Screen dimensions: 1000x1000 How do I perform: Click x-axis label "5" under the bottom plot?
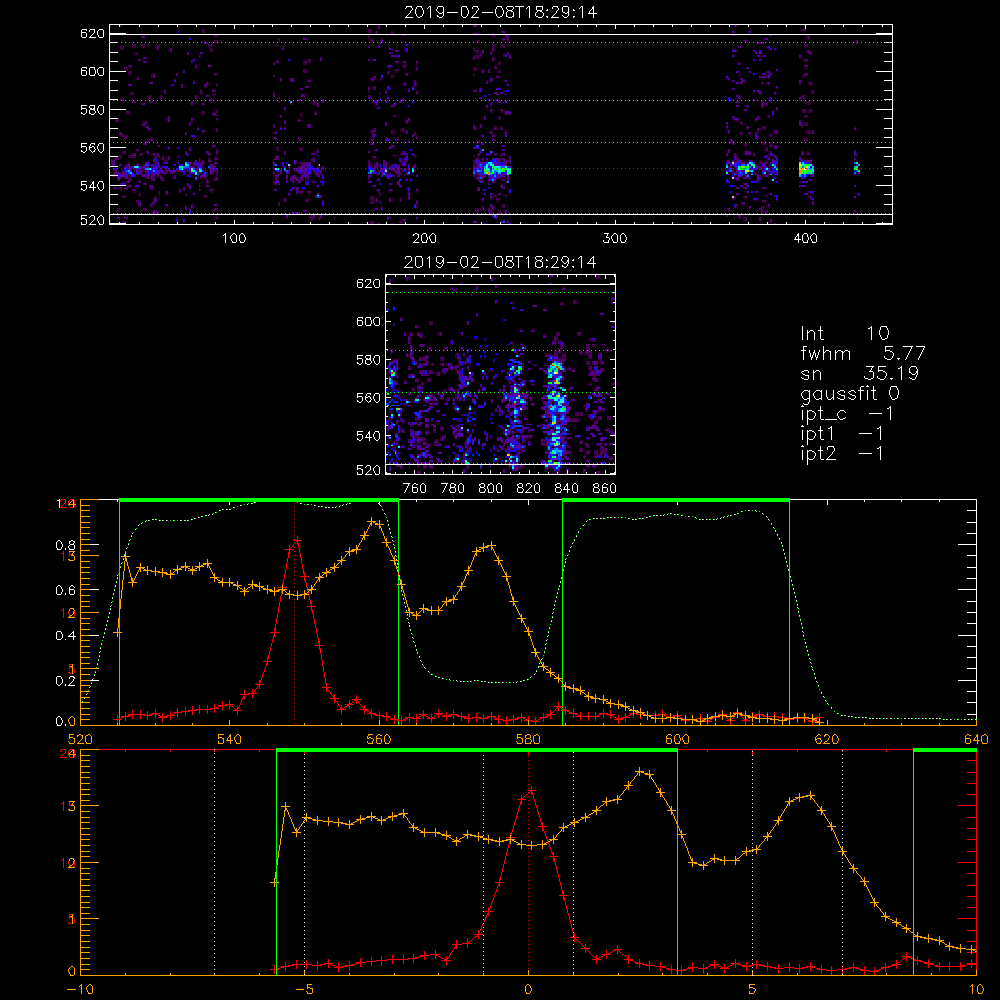753,989
